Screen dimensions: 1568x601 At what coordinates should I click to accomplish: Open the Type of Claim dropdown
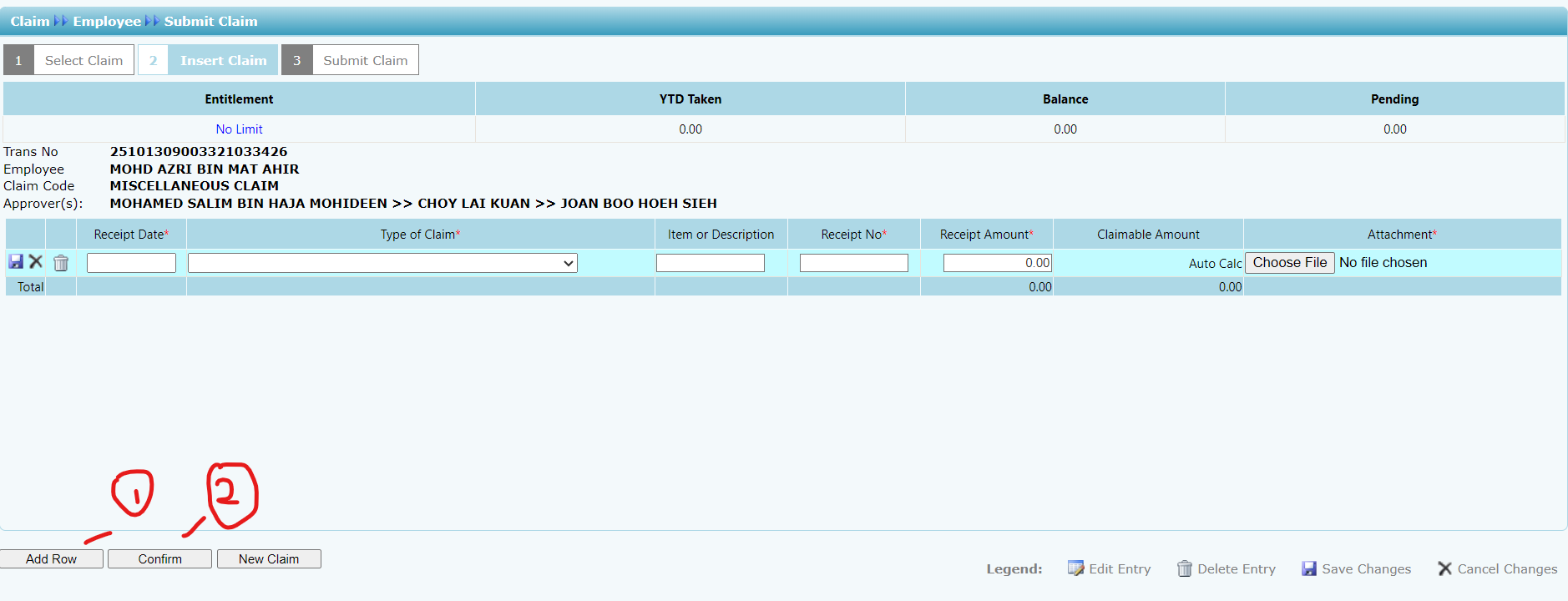coord(382,264)
